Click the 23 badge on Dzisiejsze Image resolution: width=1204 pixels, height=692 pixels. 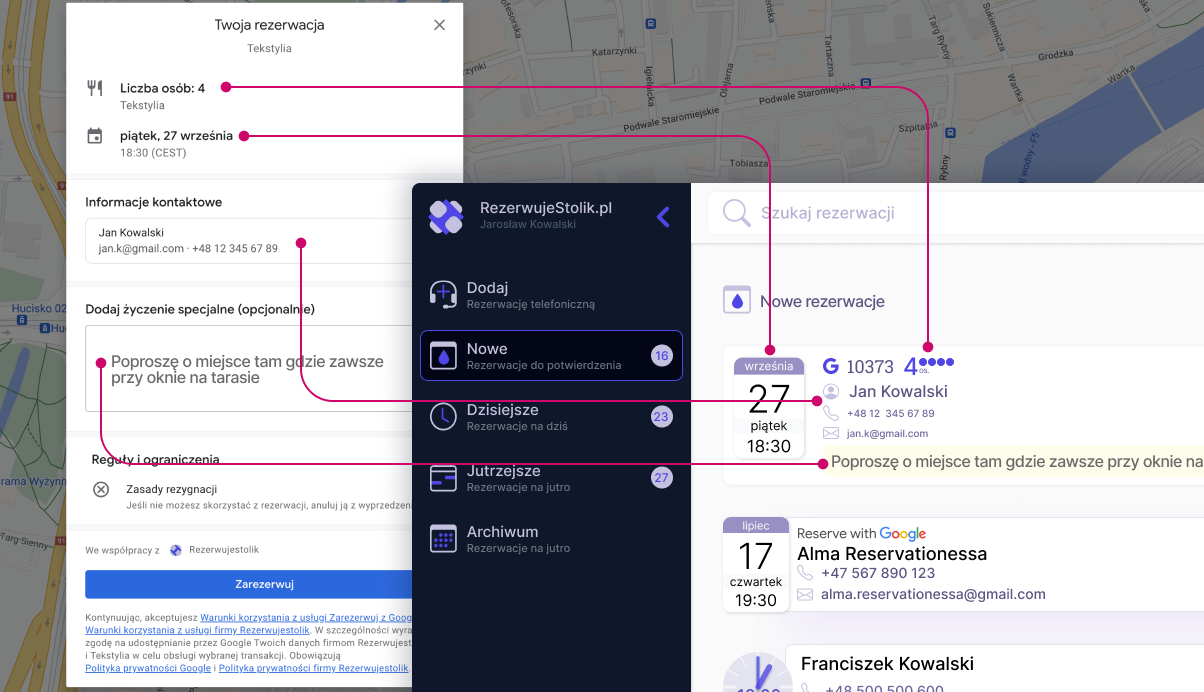click(x=661, y=416)
